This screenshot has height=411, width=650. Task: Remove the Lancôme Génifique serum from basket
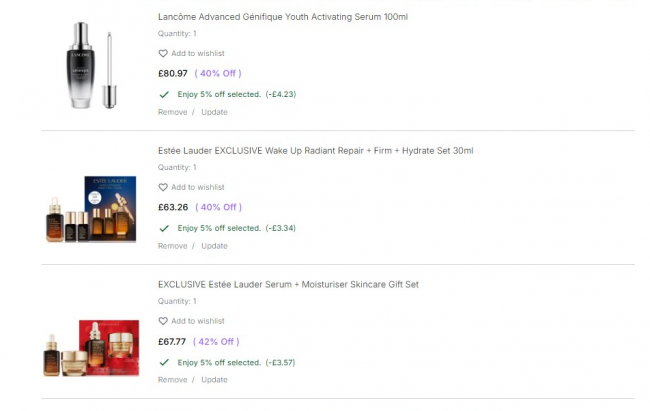pyautogui.click(x=172, y=112)
